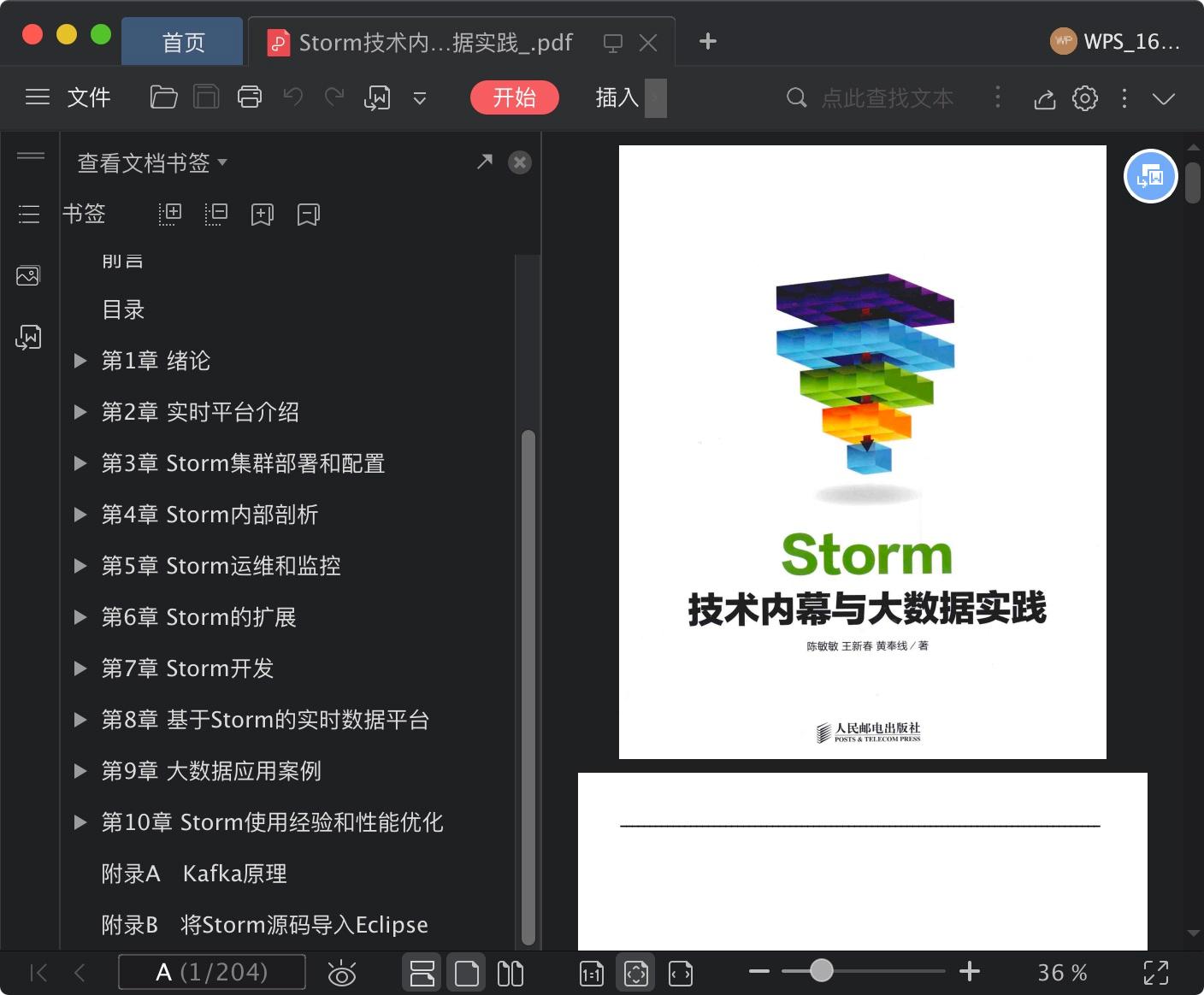Open 第8章 基于Storm的实时数据平台 bookmark

click(x=265, y=720)
